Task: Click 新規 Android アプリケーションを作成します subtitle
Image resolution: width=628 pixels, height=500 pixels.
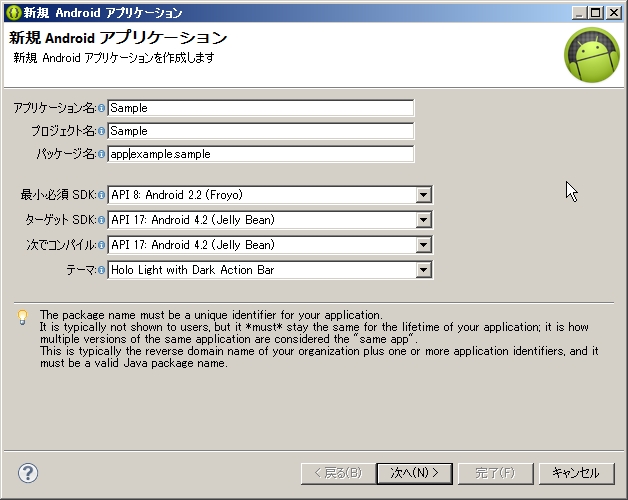Action: pos(114,58)
